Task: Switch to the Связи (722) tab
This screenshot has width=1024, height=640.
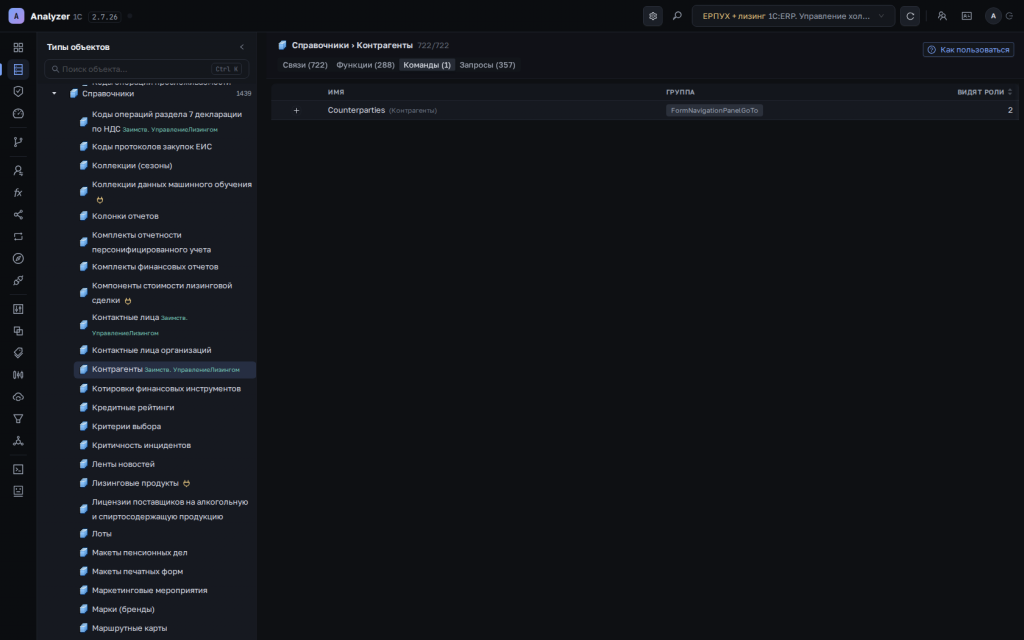Action: [x=305, y=65]
